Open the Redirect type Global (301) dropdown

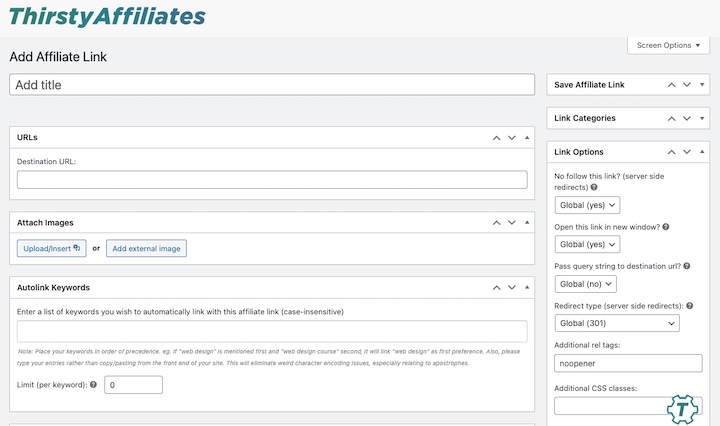click(x=617, y=323)
